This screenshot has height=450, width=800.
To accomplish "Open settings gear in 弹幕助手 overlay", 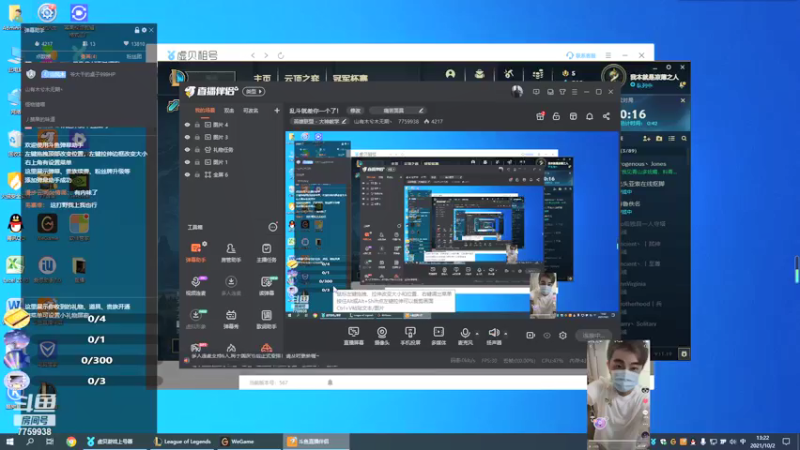I will click(144, 30).
